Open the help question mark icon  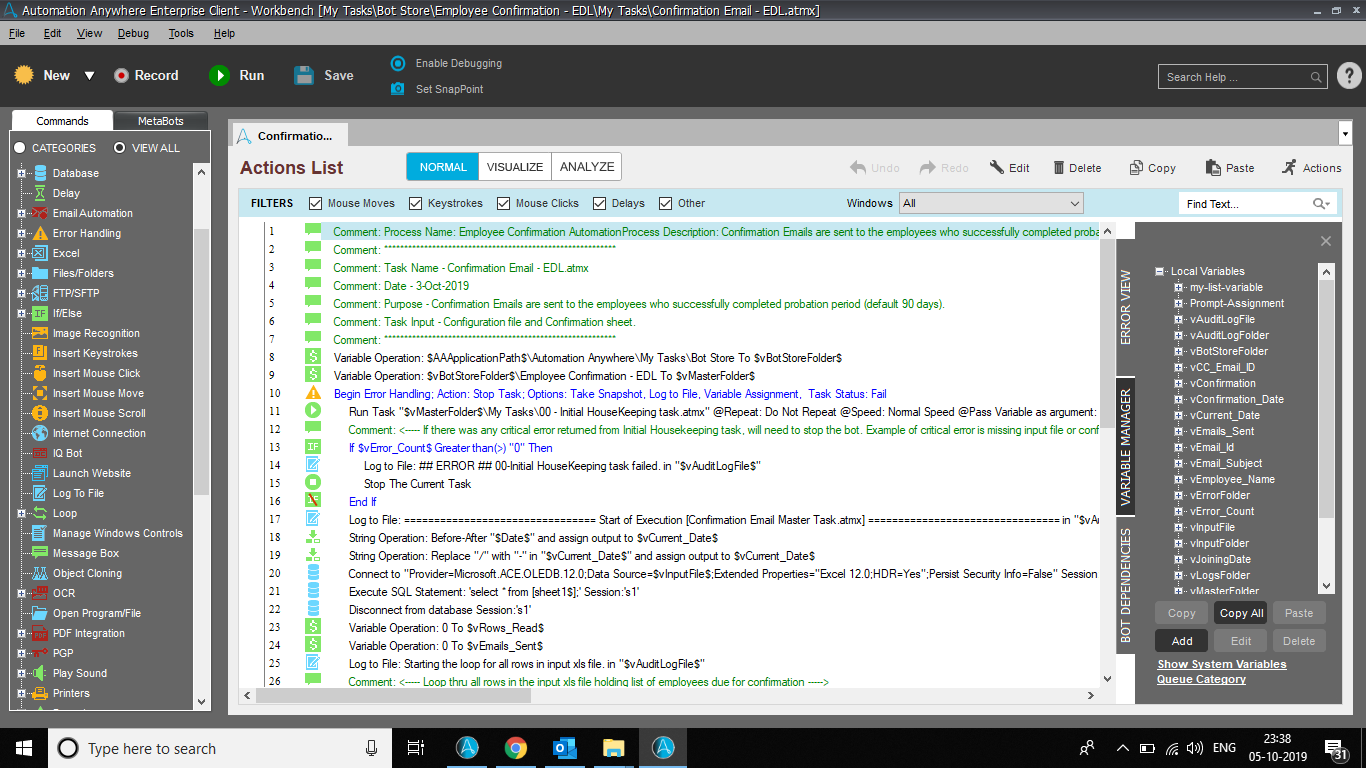(x=1348, y=76)
